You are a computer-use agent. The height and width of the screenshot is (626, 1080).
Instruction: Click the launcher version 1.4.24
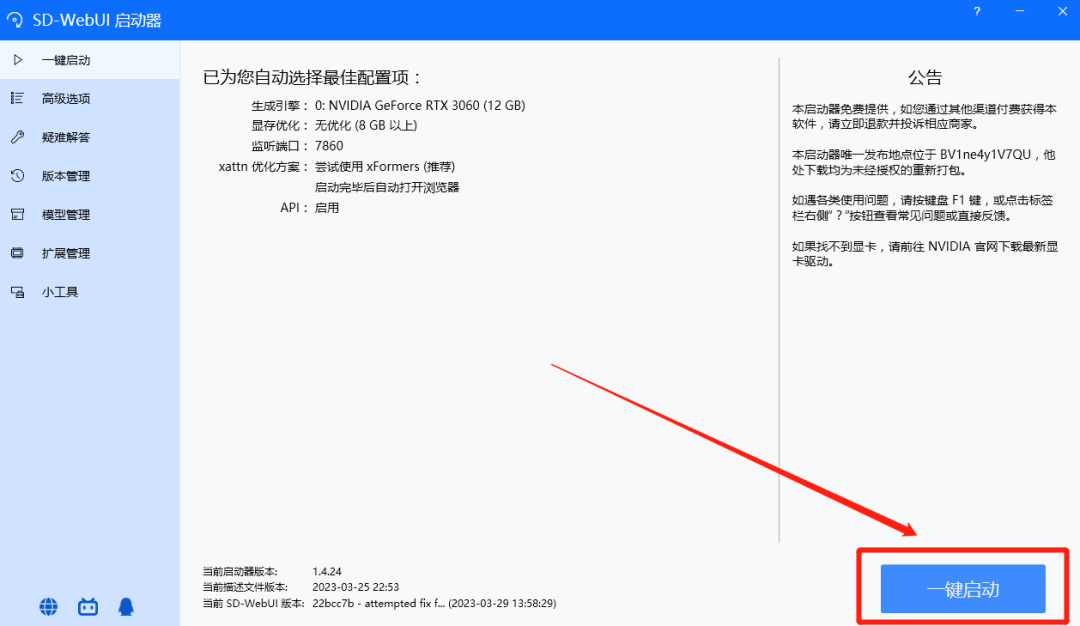(x=326, y=572)
